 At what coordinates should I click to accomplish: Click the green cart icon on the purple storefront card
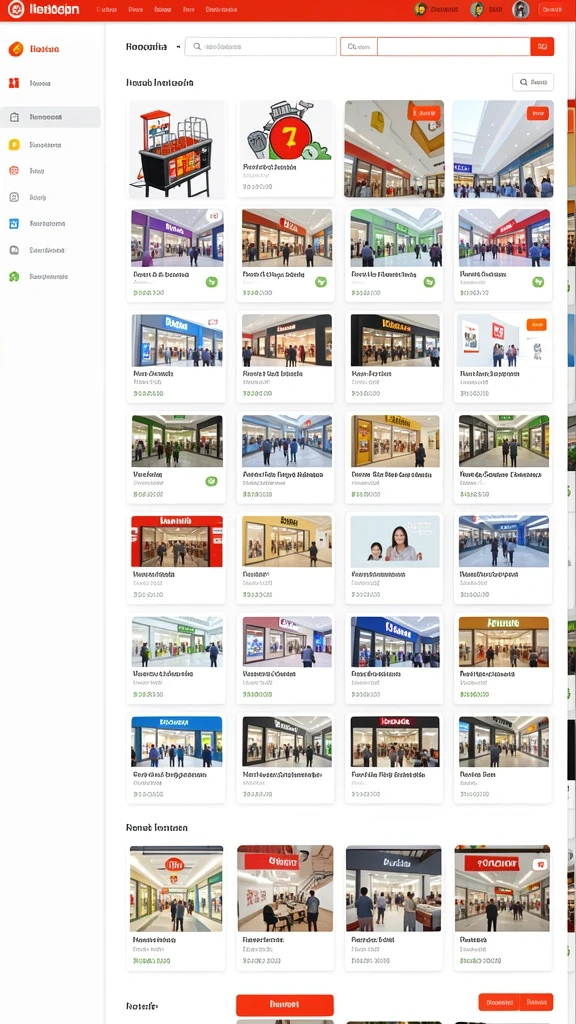coord(211,282)
